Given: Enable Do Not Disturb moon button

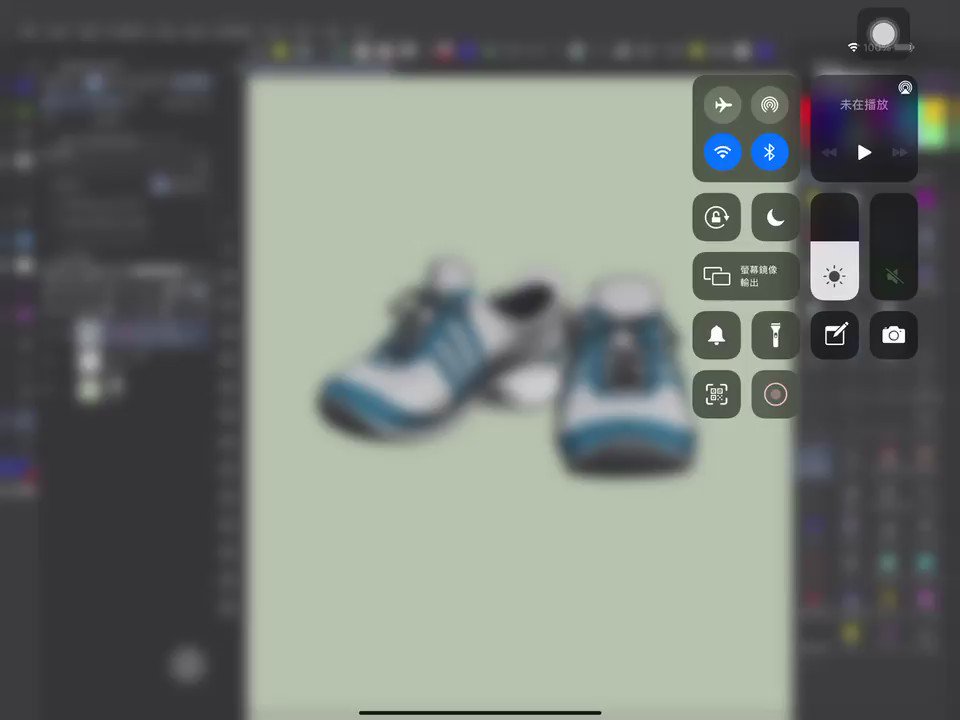Looking at the screenshot, I should tap(775, 217).
